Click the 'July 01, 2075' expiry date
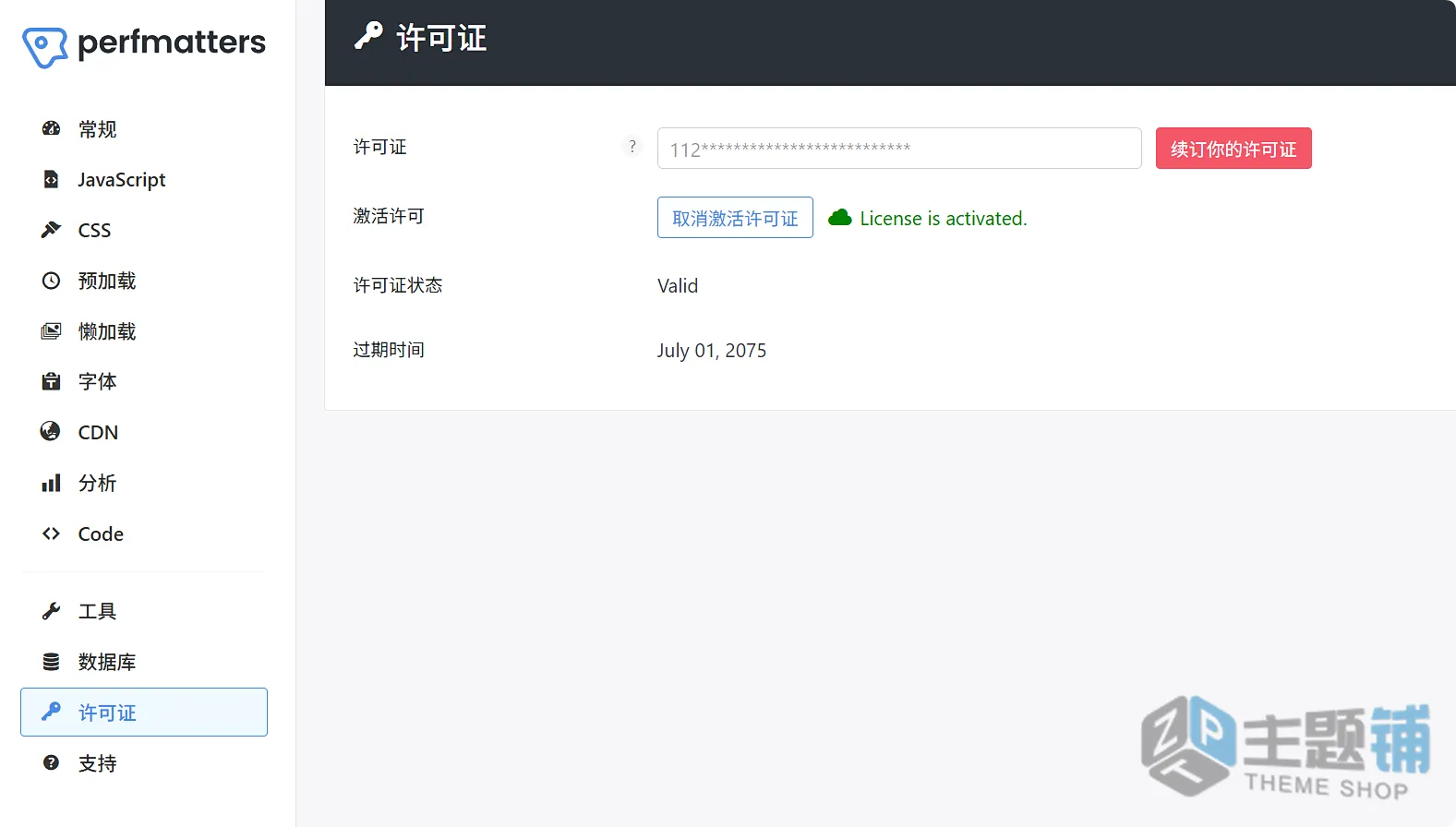This screenshot has height=827, width=1456. [712, 351]
